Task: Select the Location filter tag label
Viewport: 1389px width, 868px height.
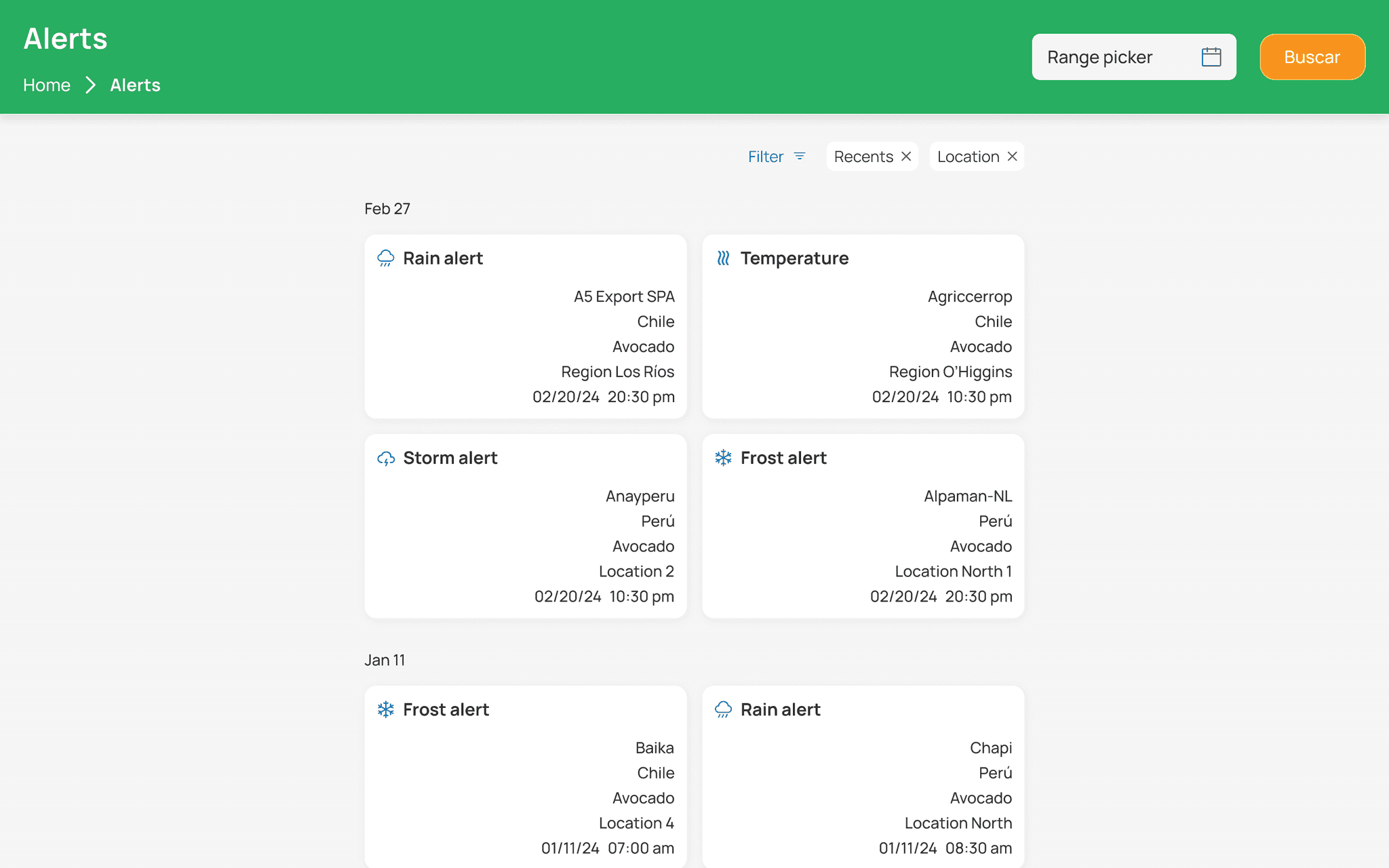Action: pyautogui.click(x=968, y=157)
